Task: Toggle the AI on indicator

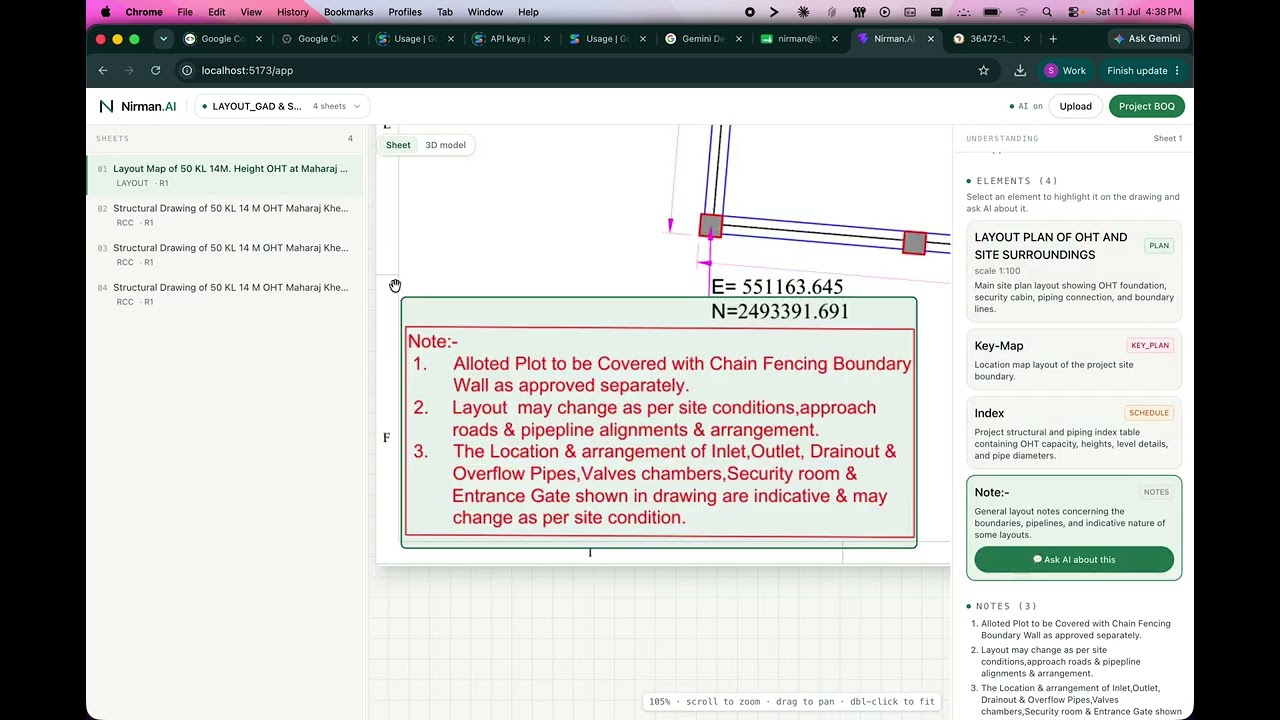Action: 1026,106
